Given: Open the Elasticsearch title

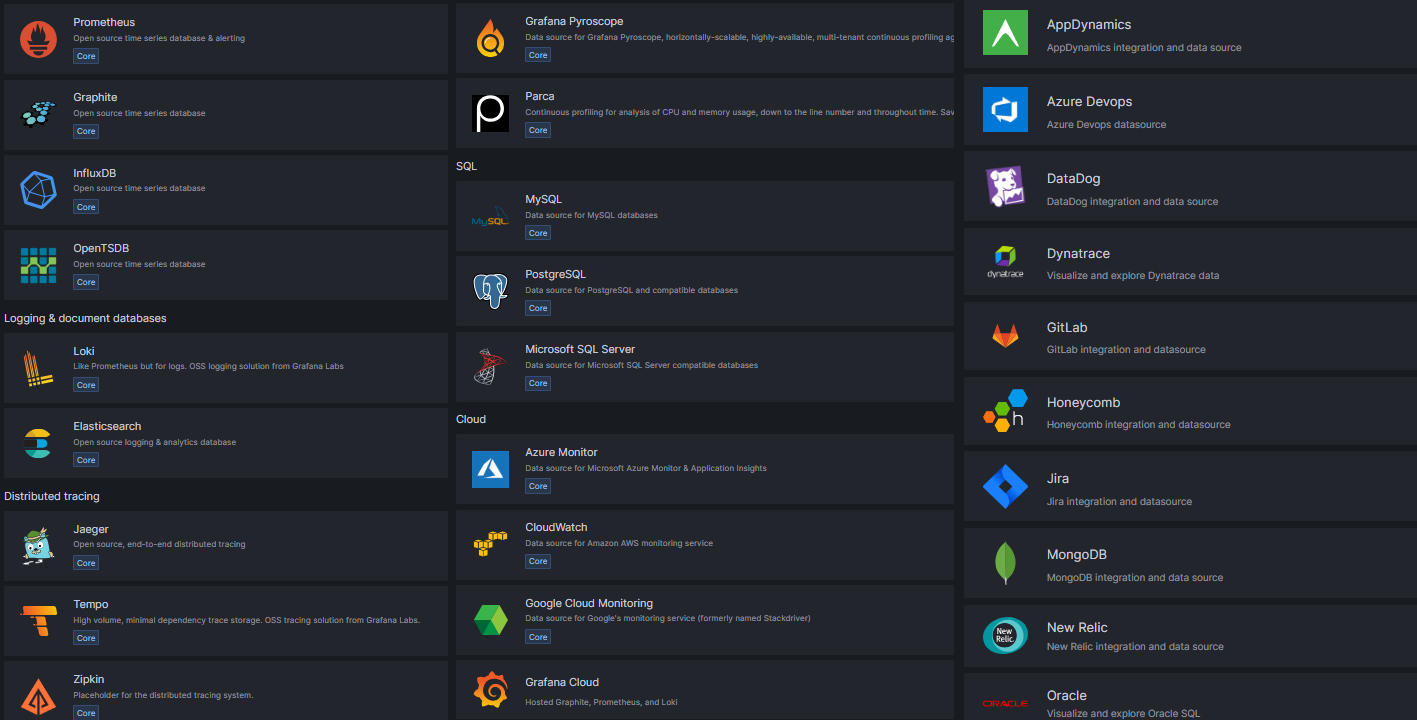Looking at the screenshot, I should click(x=107, y=426).
